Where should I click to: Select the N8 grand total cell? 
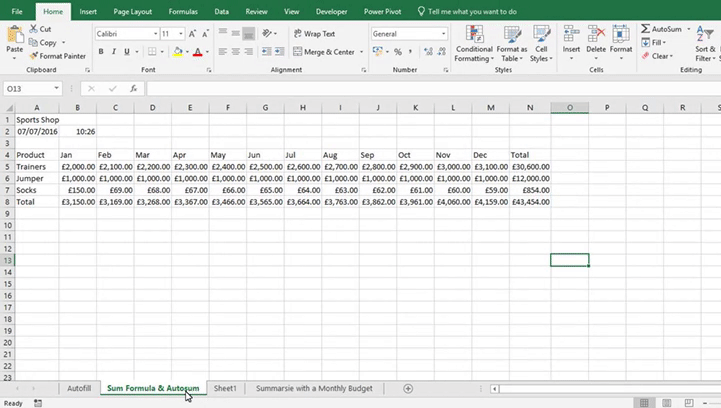pos(529,201)
